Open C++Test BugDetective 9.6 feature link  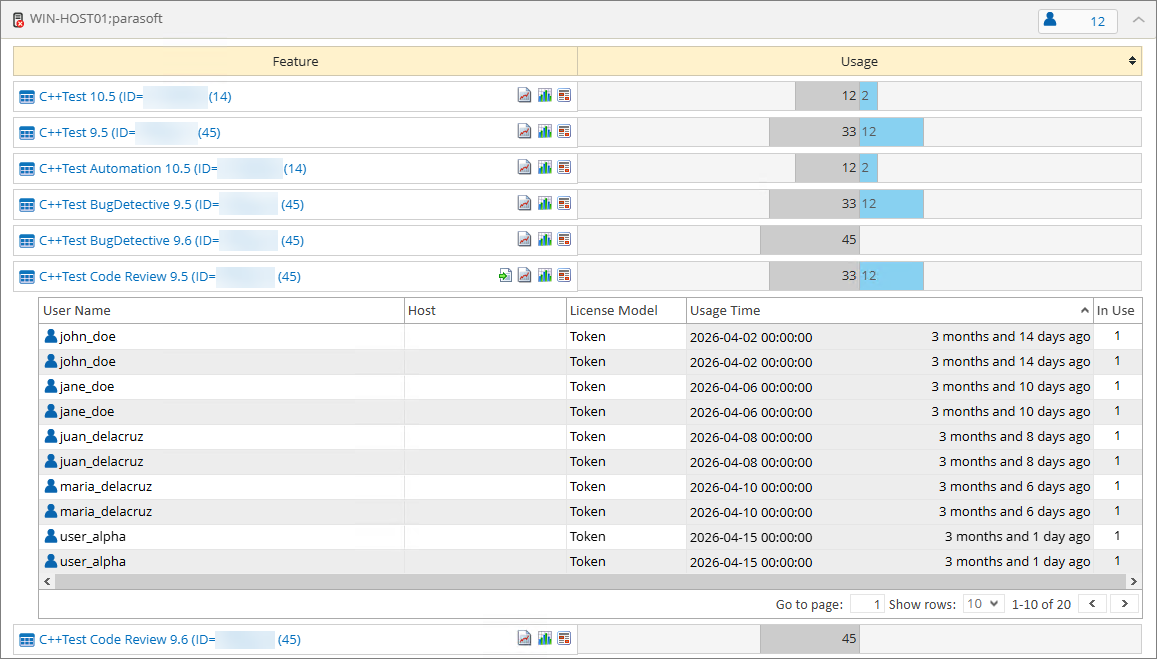171,241
